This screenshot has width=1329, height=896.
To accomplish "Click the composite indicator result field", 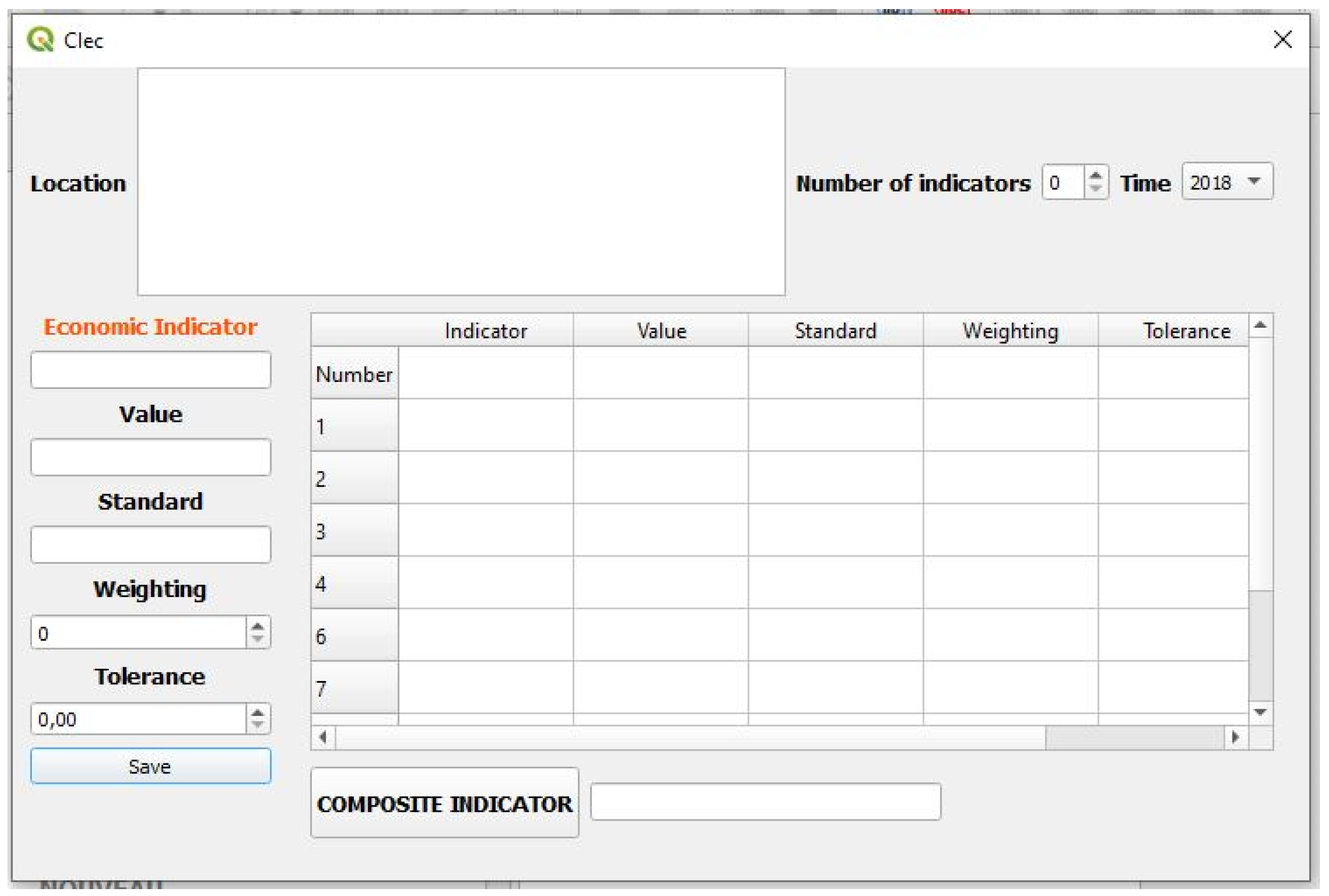I will [765, 802].
